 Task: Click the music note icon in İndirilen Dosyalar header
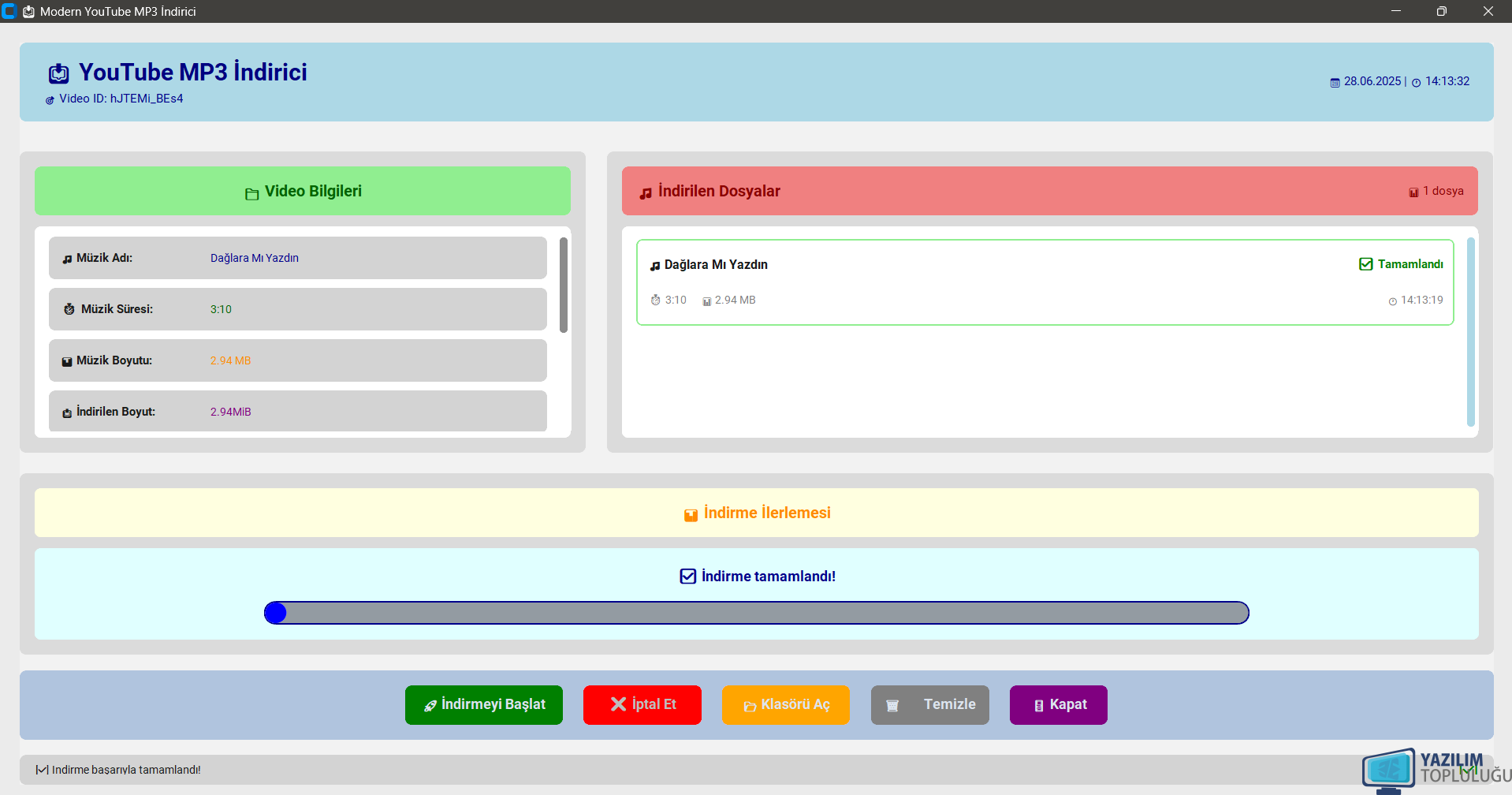coord(646,192)
